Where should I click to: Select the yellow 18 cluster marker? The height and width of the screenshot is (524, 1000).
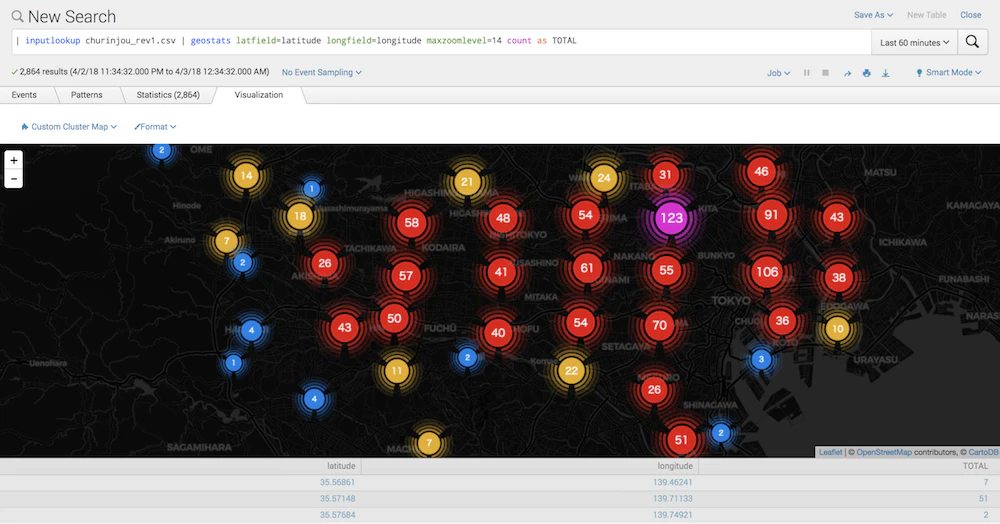[x=300, y=216]
